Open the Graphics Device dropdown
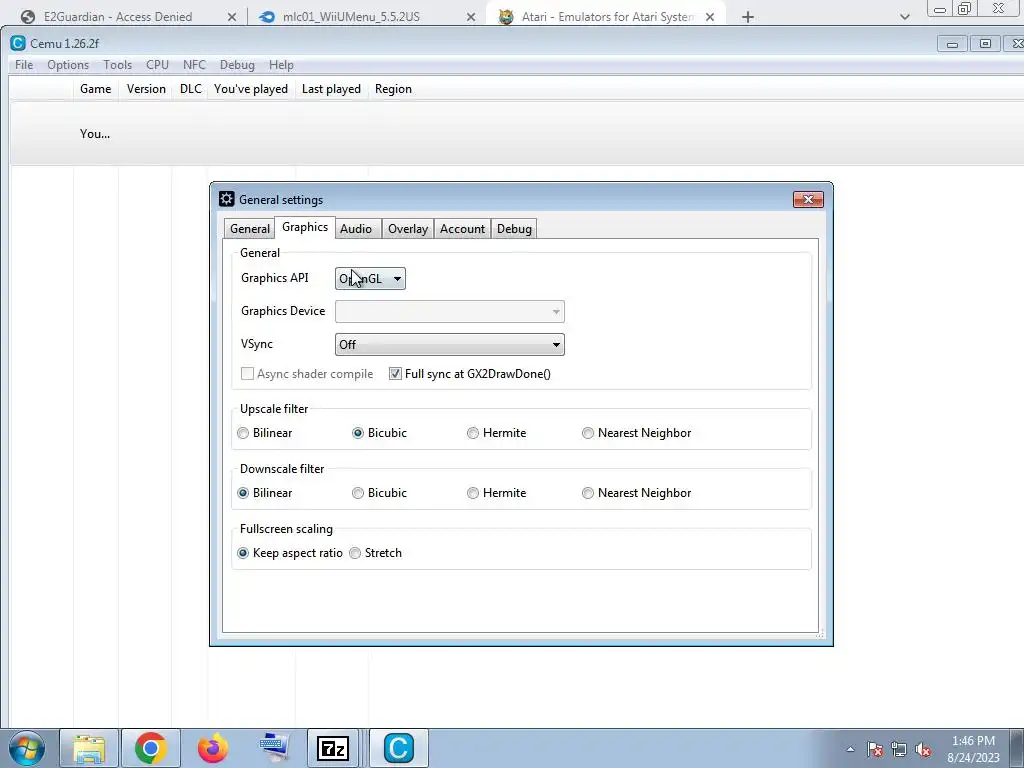 [x=450, y=312]
